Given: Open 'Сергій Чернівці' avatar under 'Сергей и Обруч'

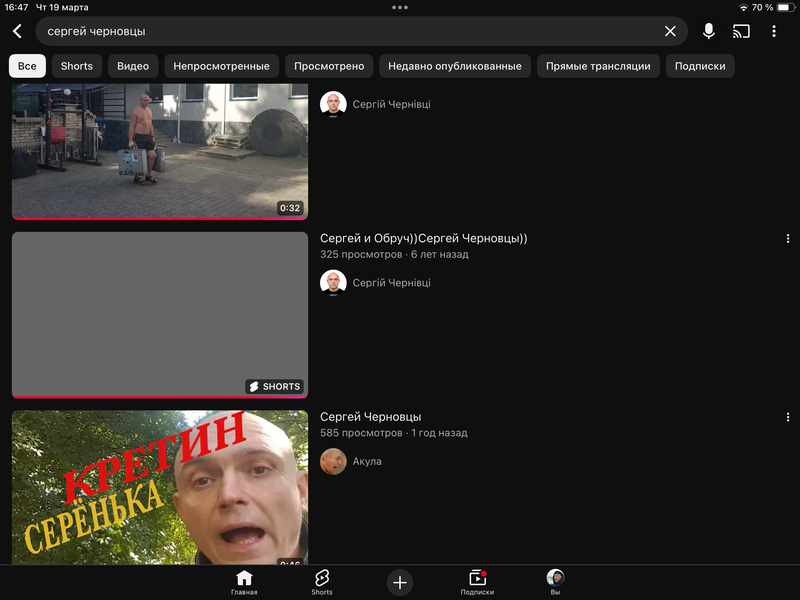Looking at the screenshot, I should [x=333, y=283].
